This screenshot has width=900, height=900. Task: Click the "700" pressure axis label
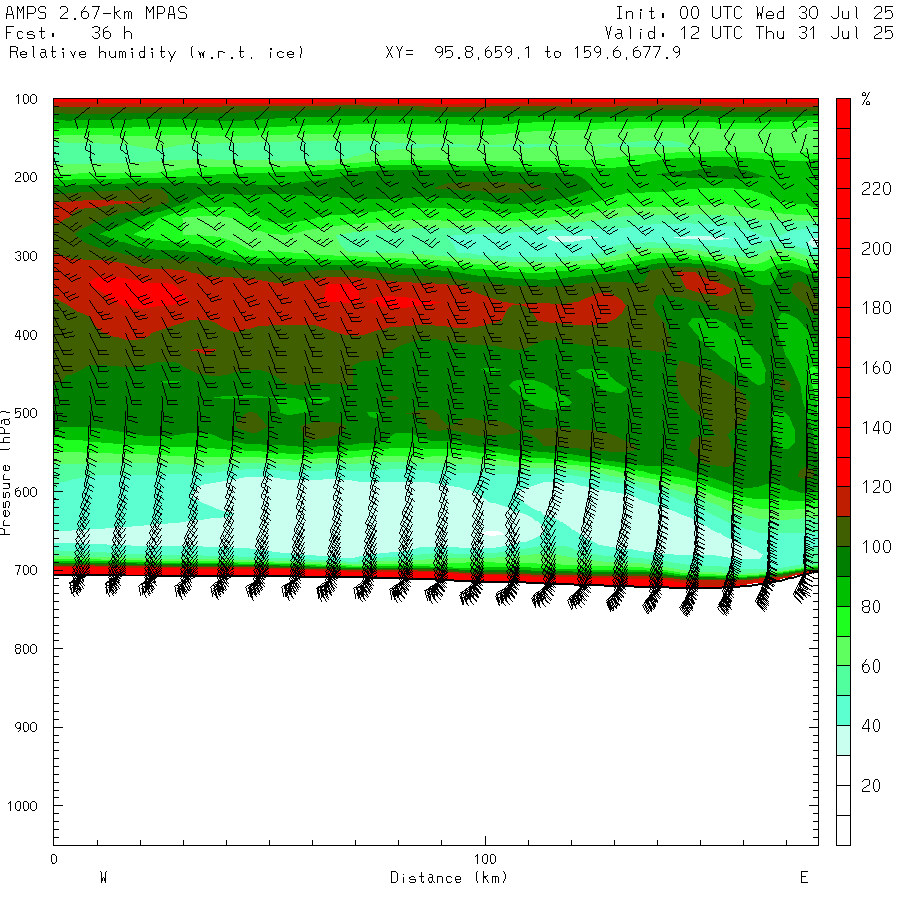point(26,570)
